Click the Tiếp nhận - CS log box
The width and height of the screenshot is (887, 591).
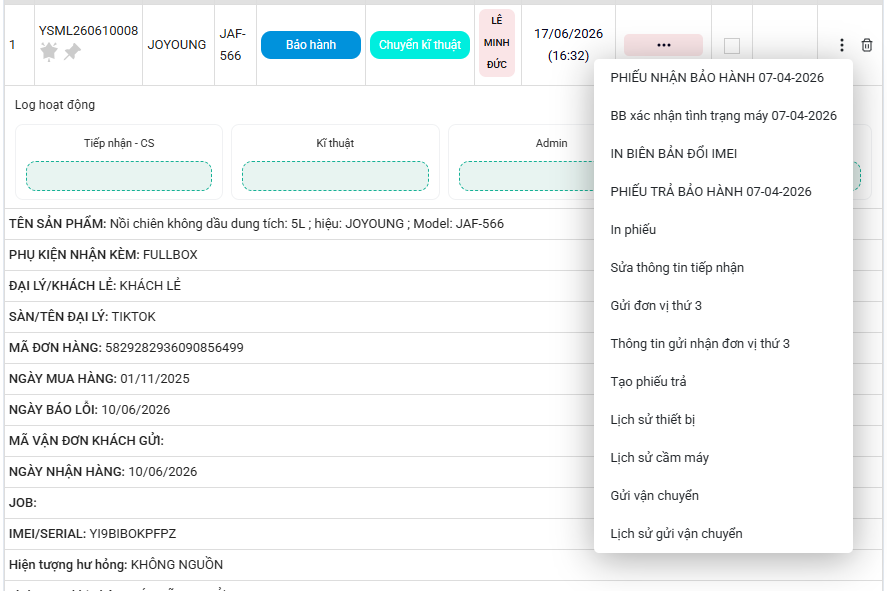pos(119,176)
